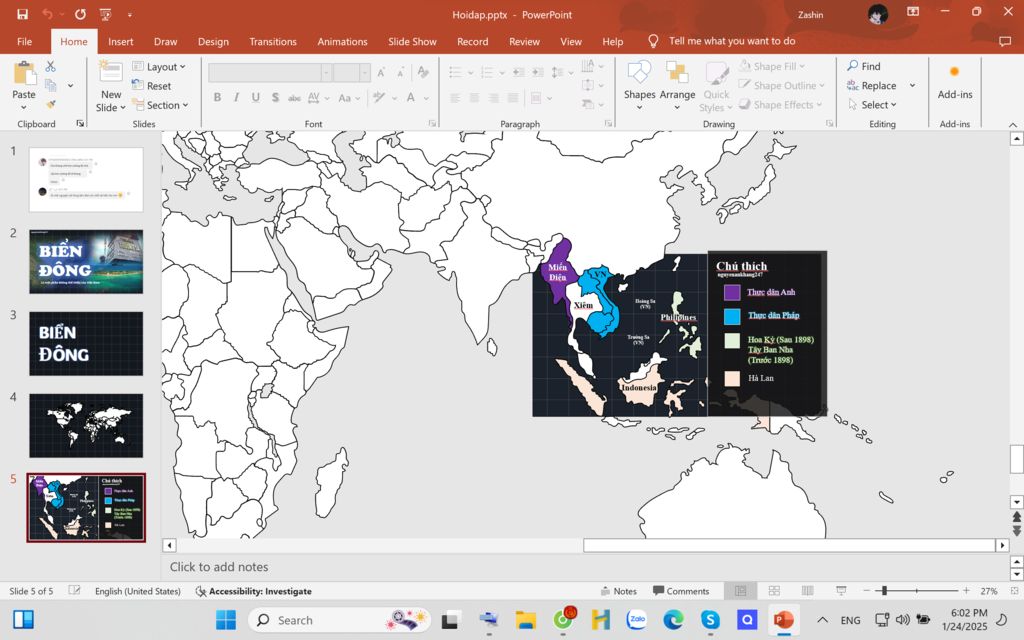Click the Add-ins icon
The image size is (1024, 640).
[954, 80]
